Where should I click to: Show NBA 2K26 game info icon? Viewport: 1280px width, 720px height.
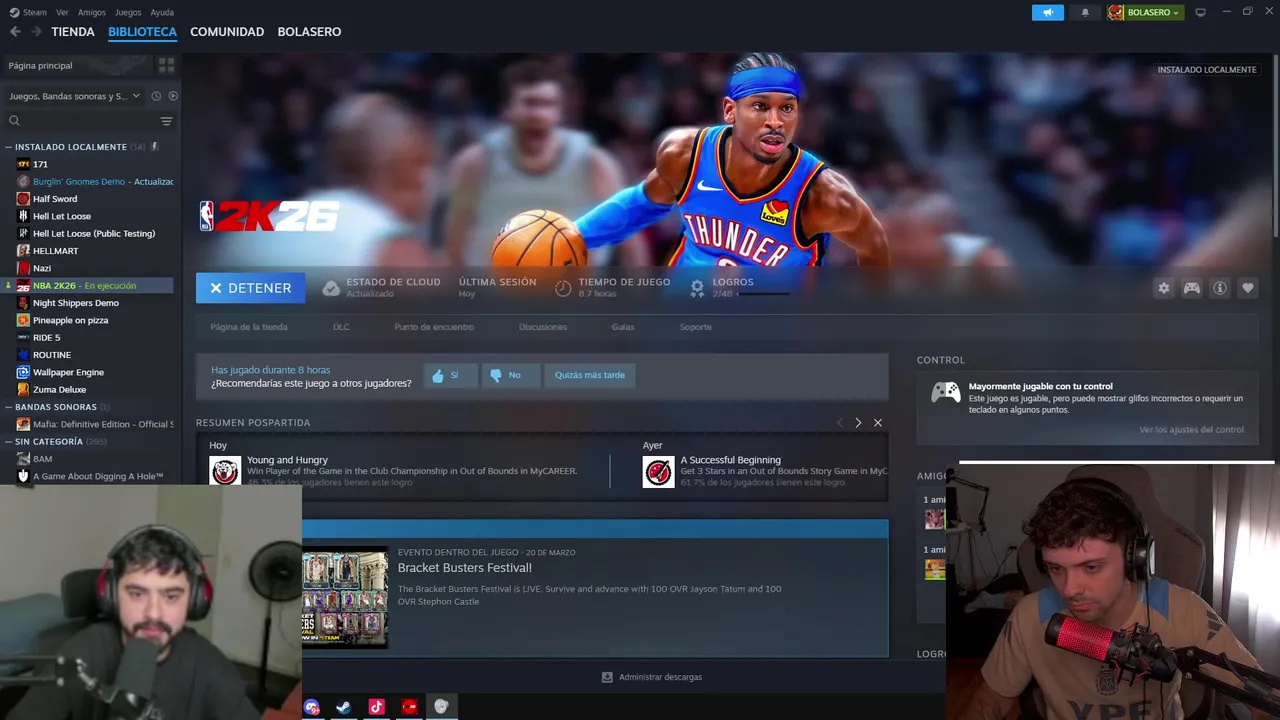1220,288
